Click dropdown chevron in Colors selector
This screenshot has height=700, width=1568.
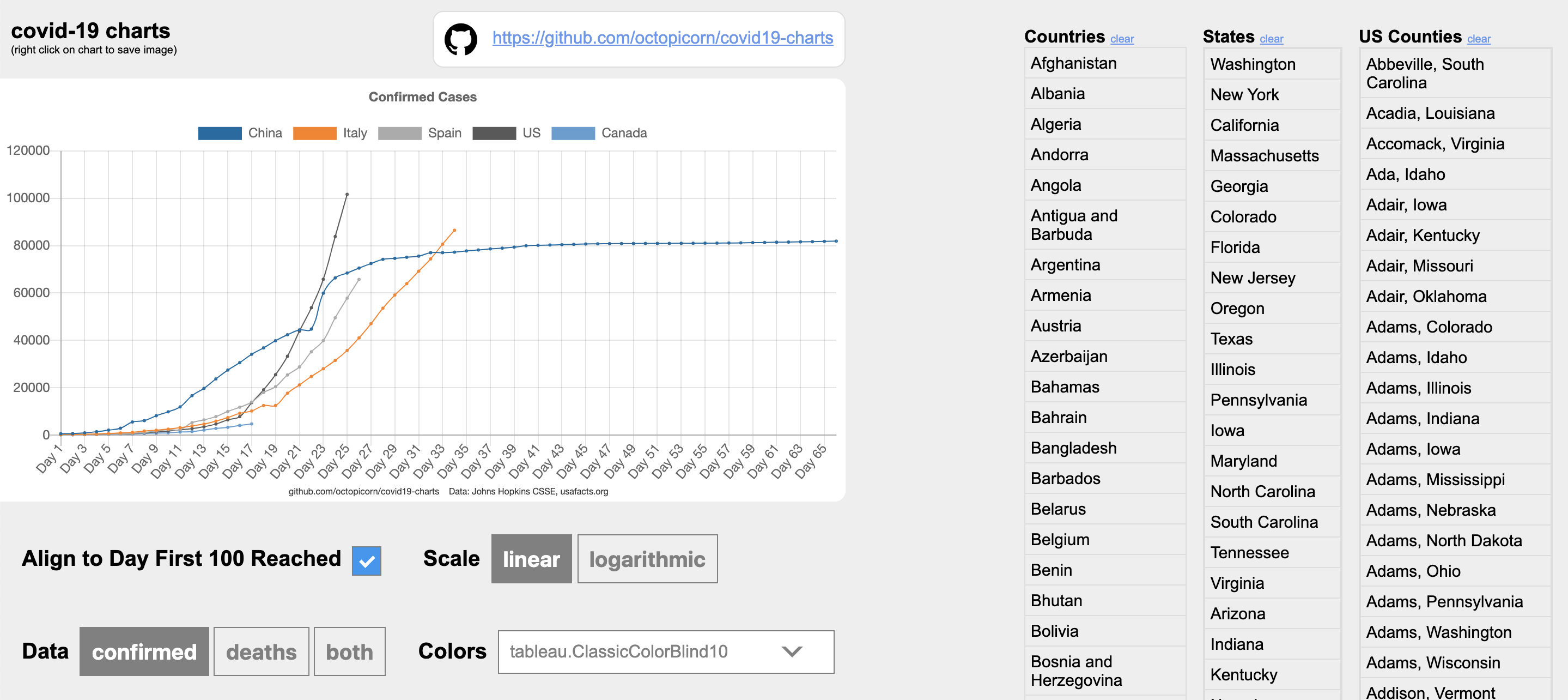pos(791,651)
